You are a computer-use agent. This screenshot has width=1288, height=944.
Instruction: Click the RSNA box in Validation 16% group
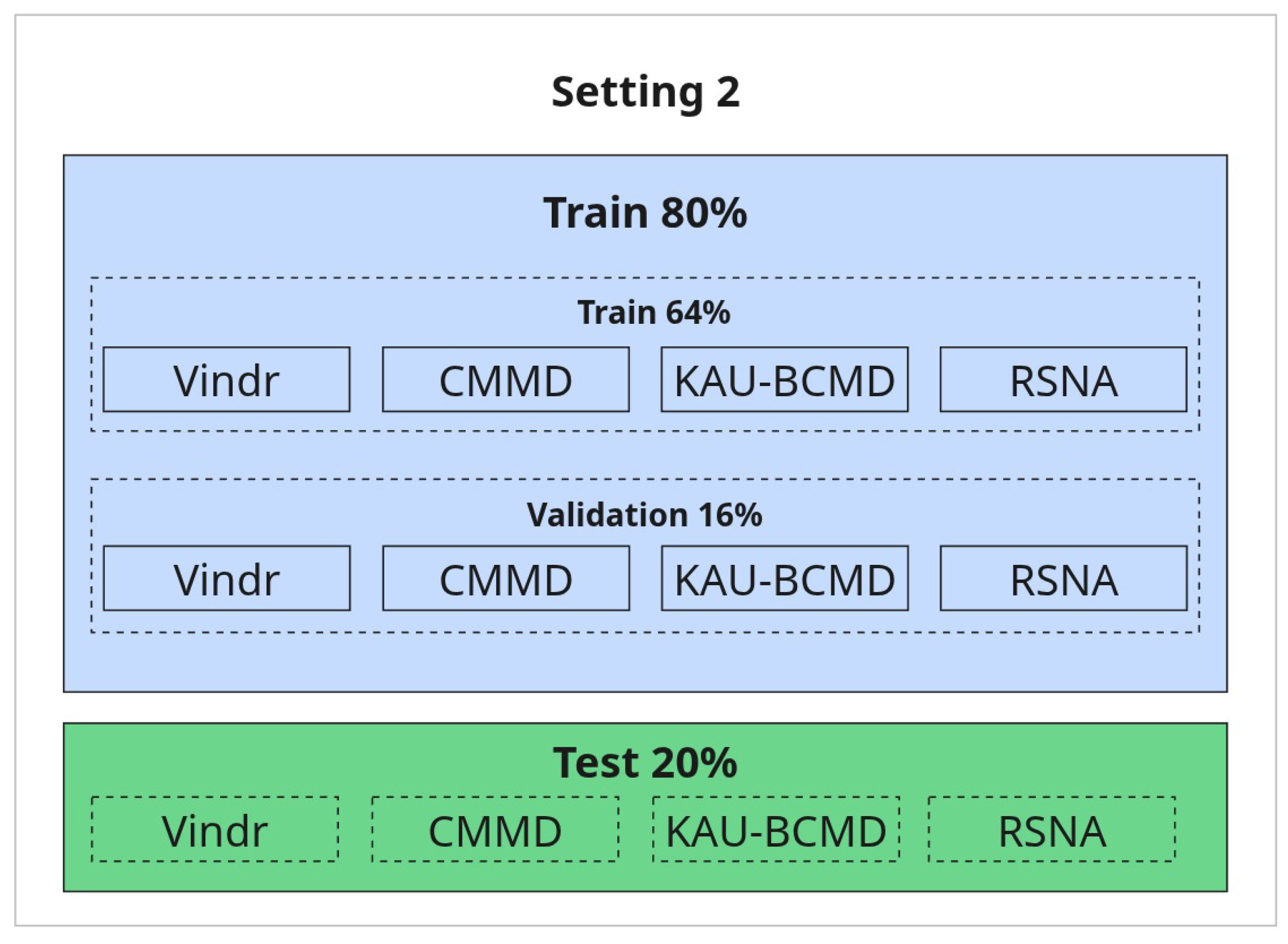pos(1063,578)
